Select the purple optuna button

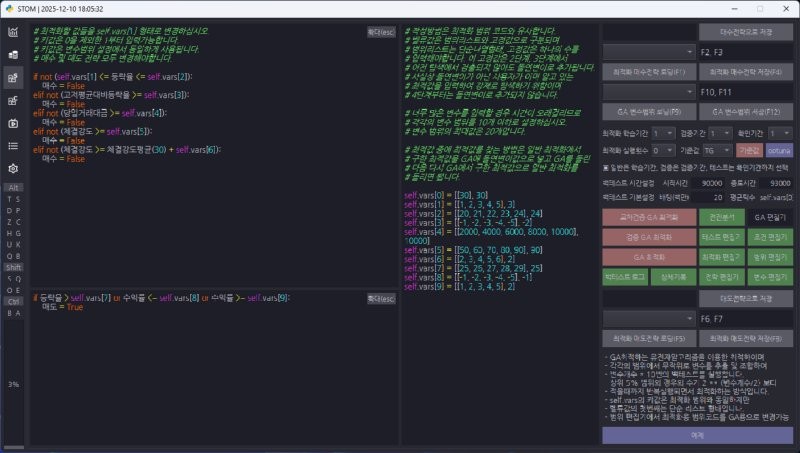[x=779, y=149]
